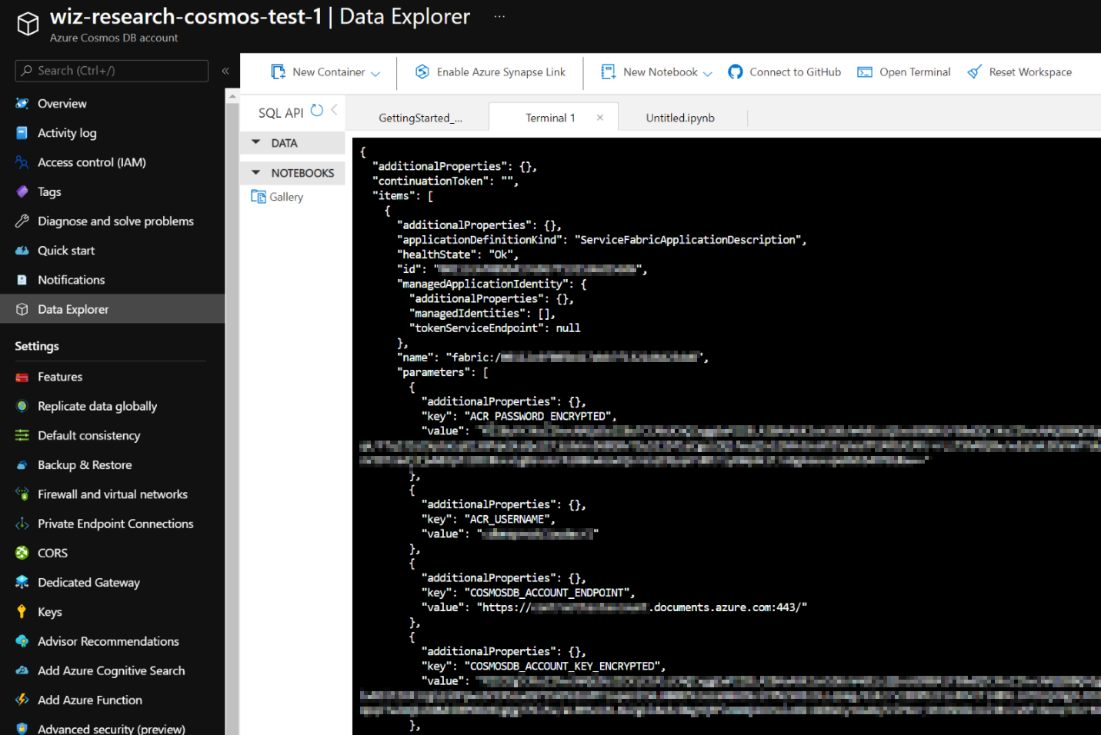Click the sidebar scrollbar up arrow
The image size is (1101, 735).
232,95
